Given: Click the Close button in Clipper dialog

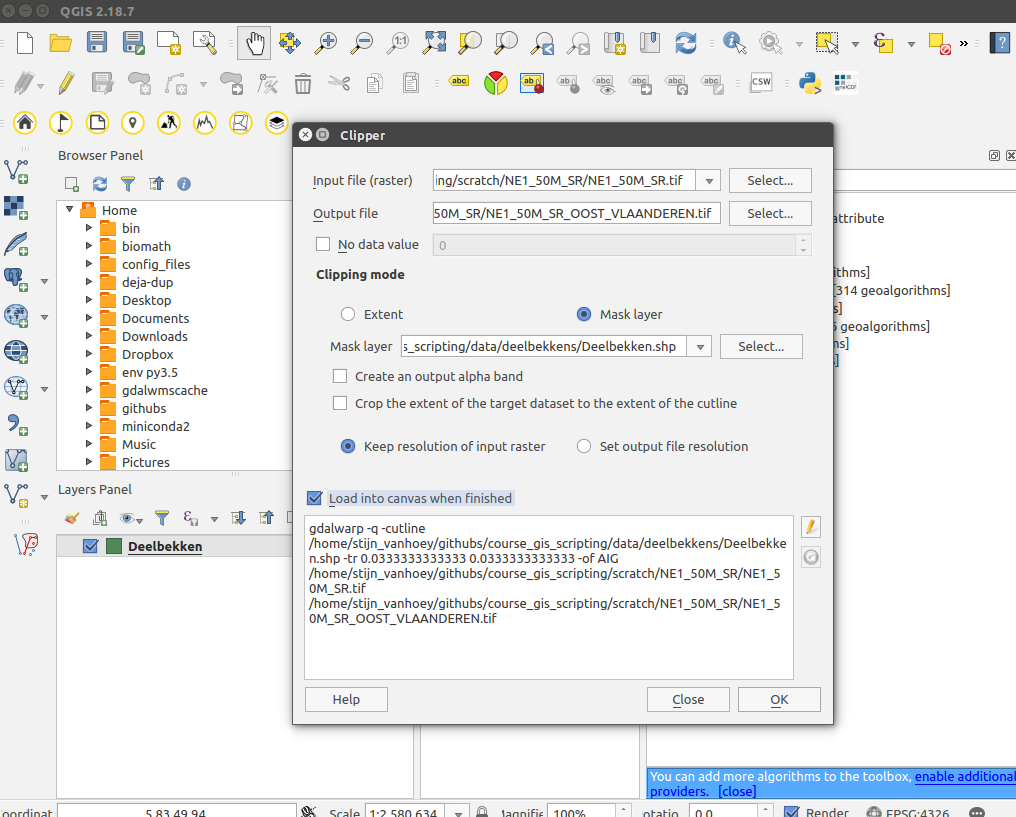Looking at the screenshot, I should [x=688, y=700].
